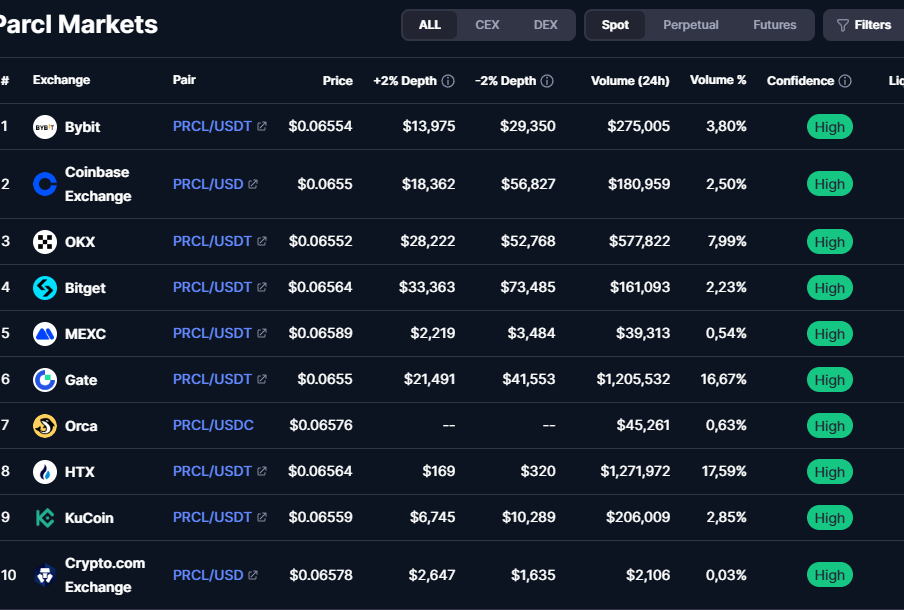
Task: Click the Crypto.com Exchange name
Action: [x=105, y=575]
